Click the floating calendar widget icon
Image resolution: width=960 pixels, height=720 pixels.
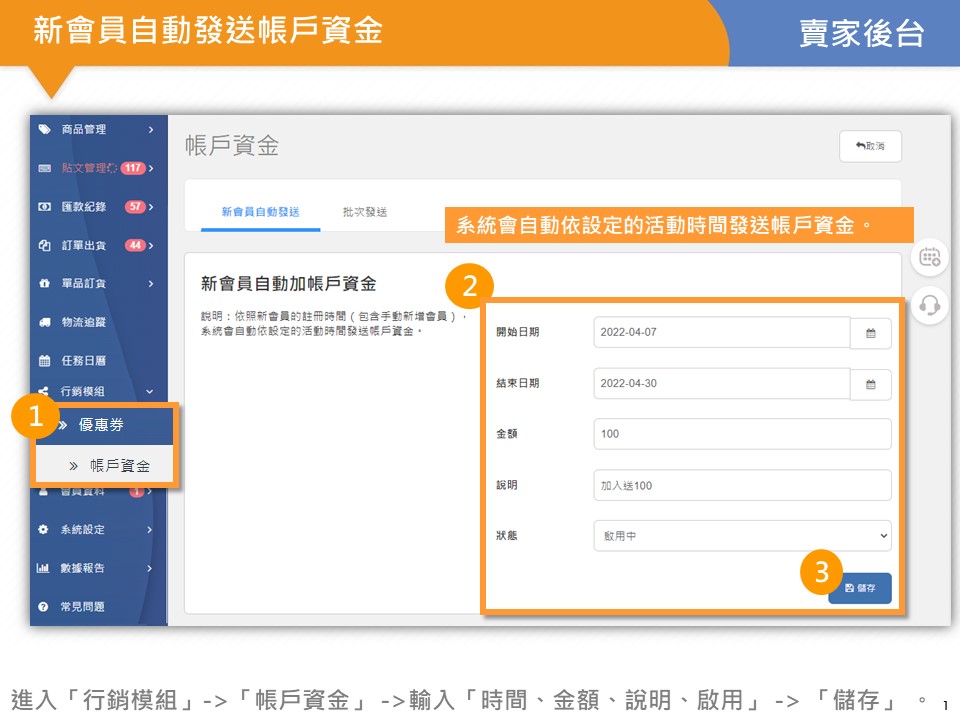[x=930, y=257]
